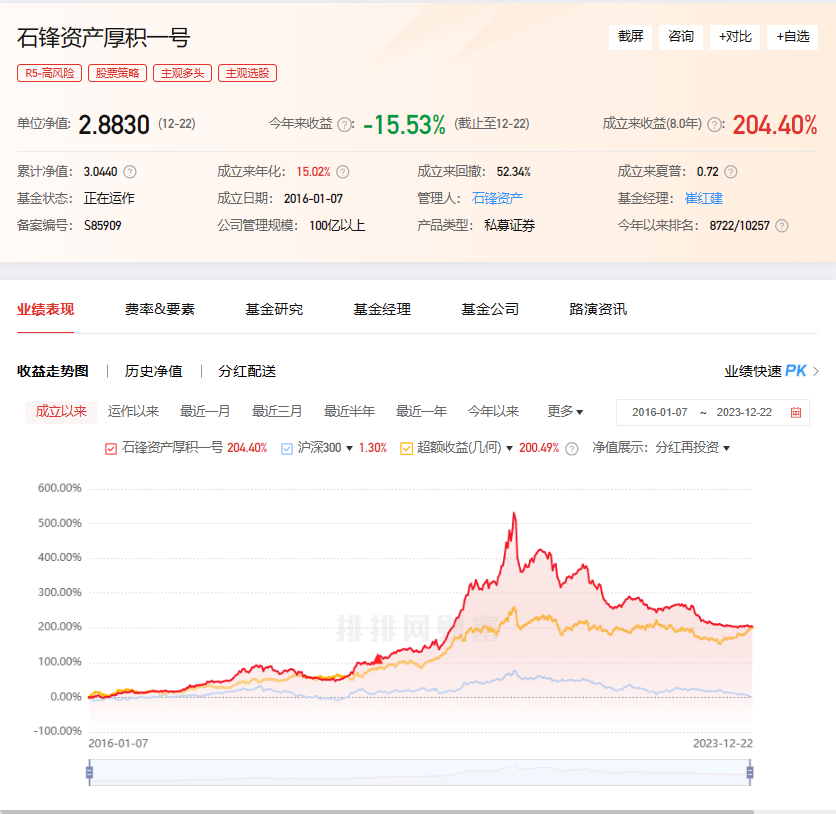836x814 pixels.
Task: Click date range input 2016-01-07 ~ 2023-12-22
Action: [712, 412]
